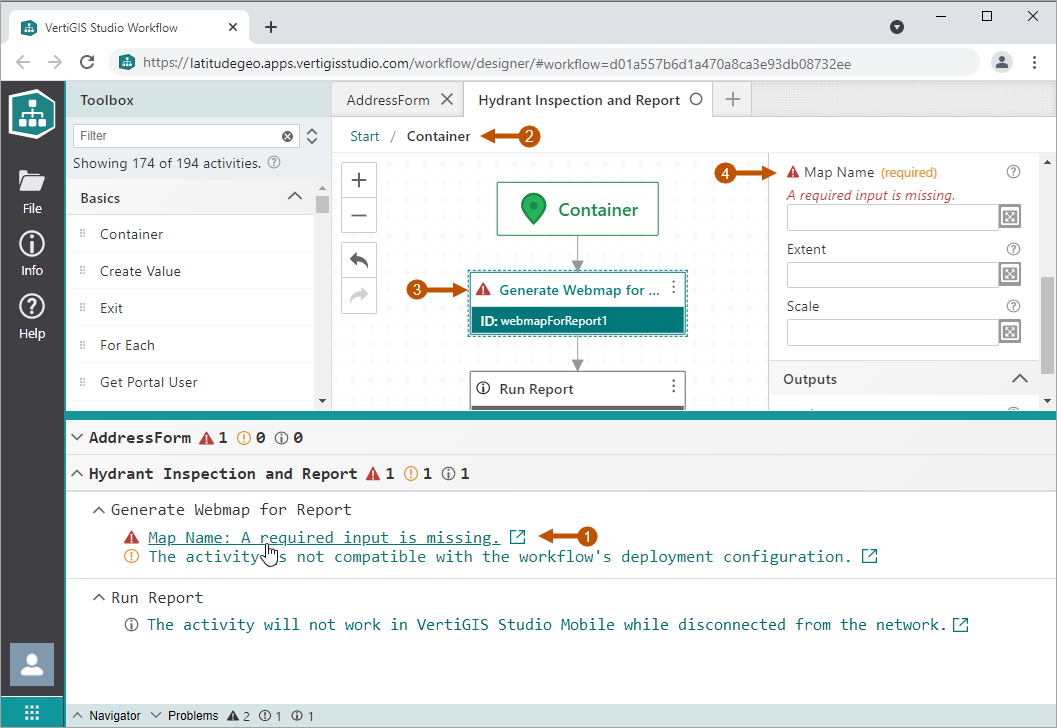Collapse the Outputs properties section
This screenshot has width=1057, height=728.
(1019, 379)
